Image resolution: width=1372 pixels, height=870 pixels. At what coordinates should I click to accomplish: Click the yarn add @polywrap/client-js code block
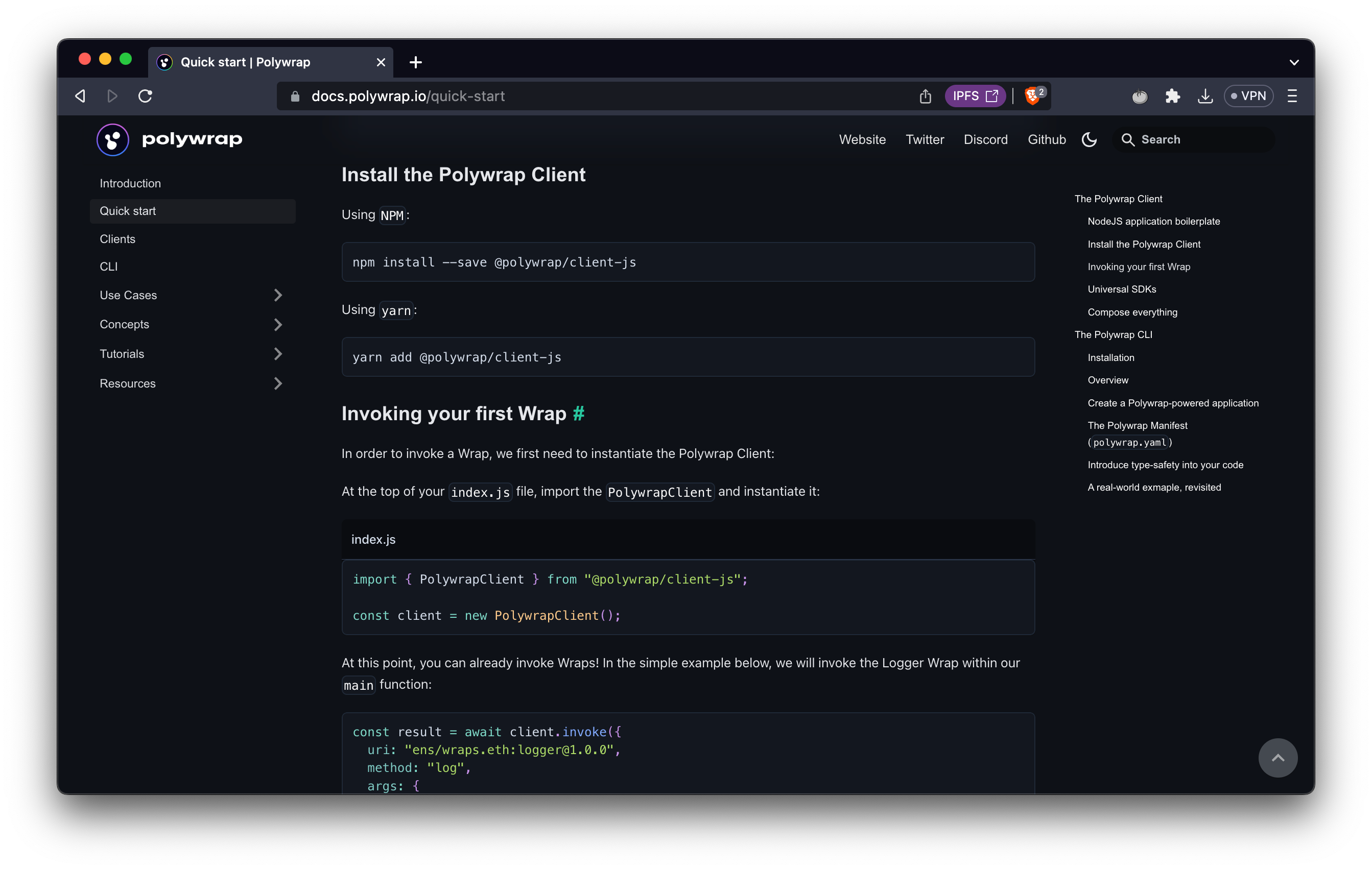click(688, 357)
